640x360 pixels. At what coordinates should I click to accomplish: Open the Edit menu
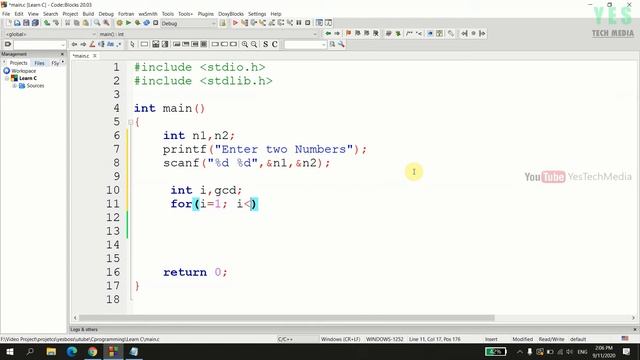point(19,14)
